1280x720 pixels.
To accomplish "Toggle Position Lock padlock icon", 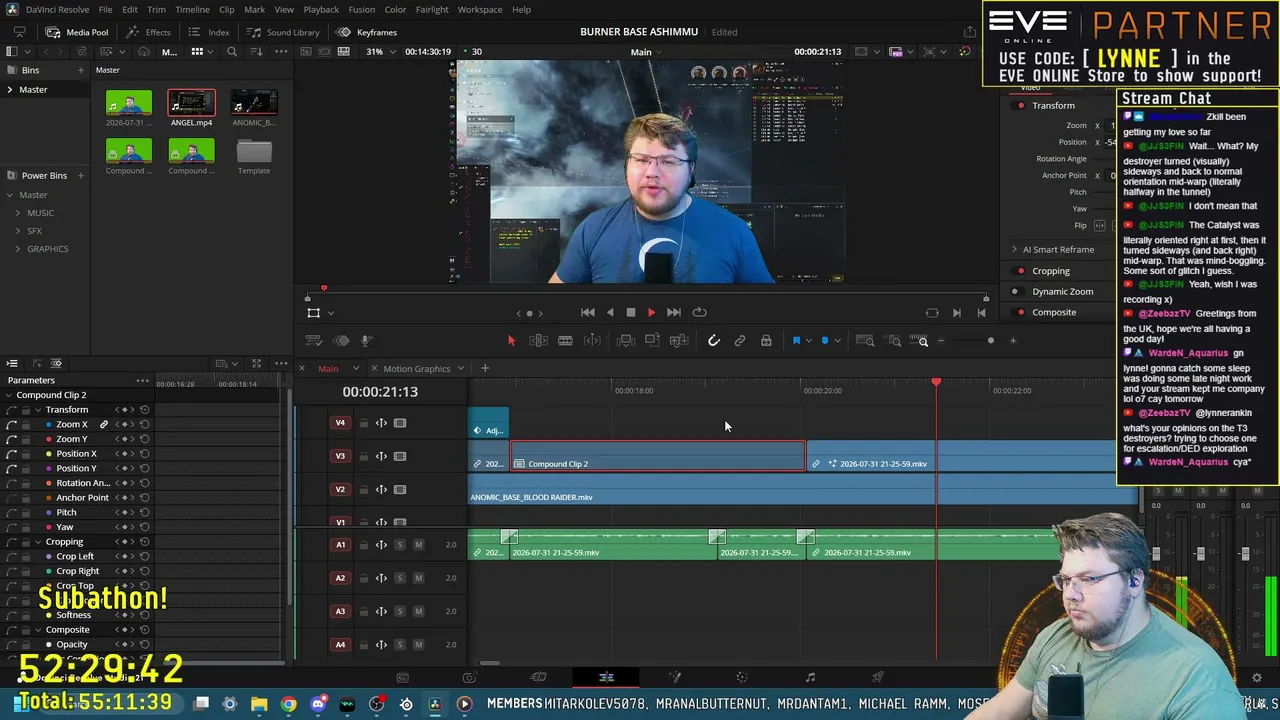I will (766, 341).
